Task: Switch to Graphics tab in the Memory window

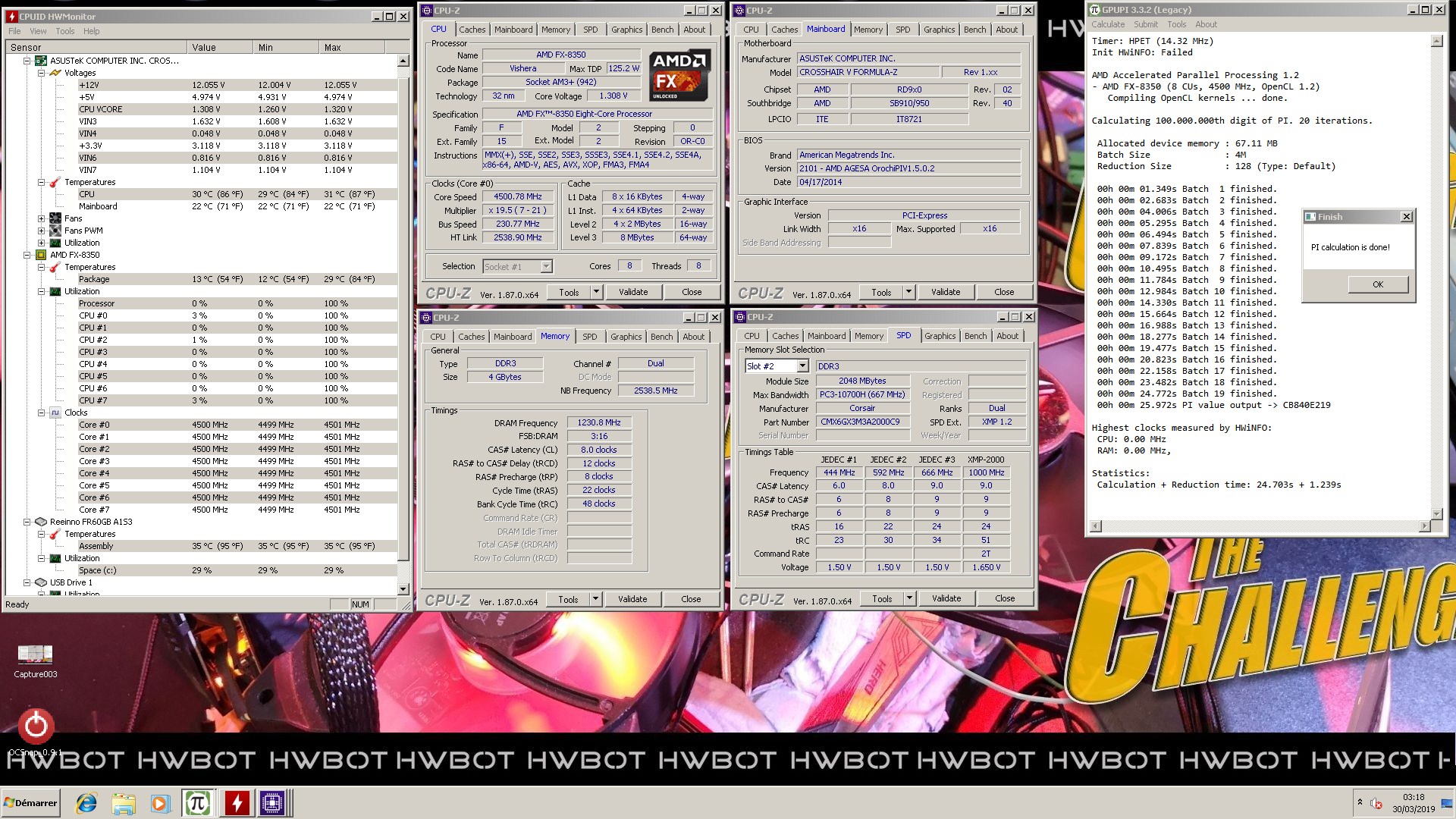Action: 626,337
